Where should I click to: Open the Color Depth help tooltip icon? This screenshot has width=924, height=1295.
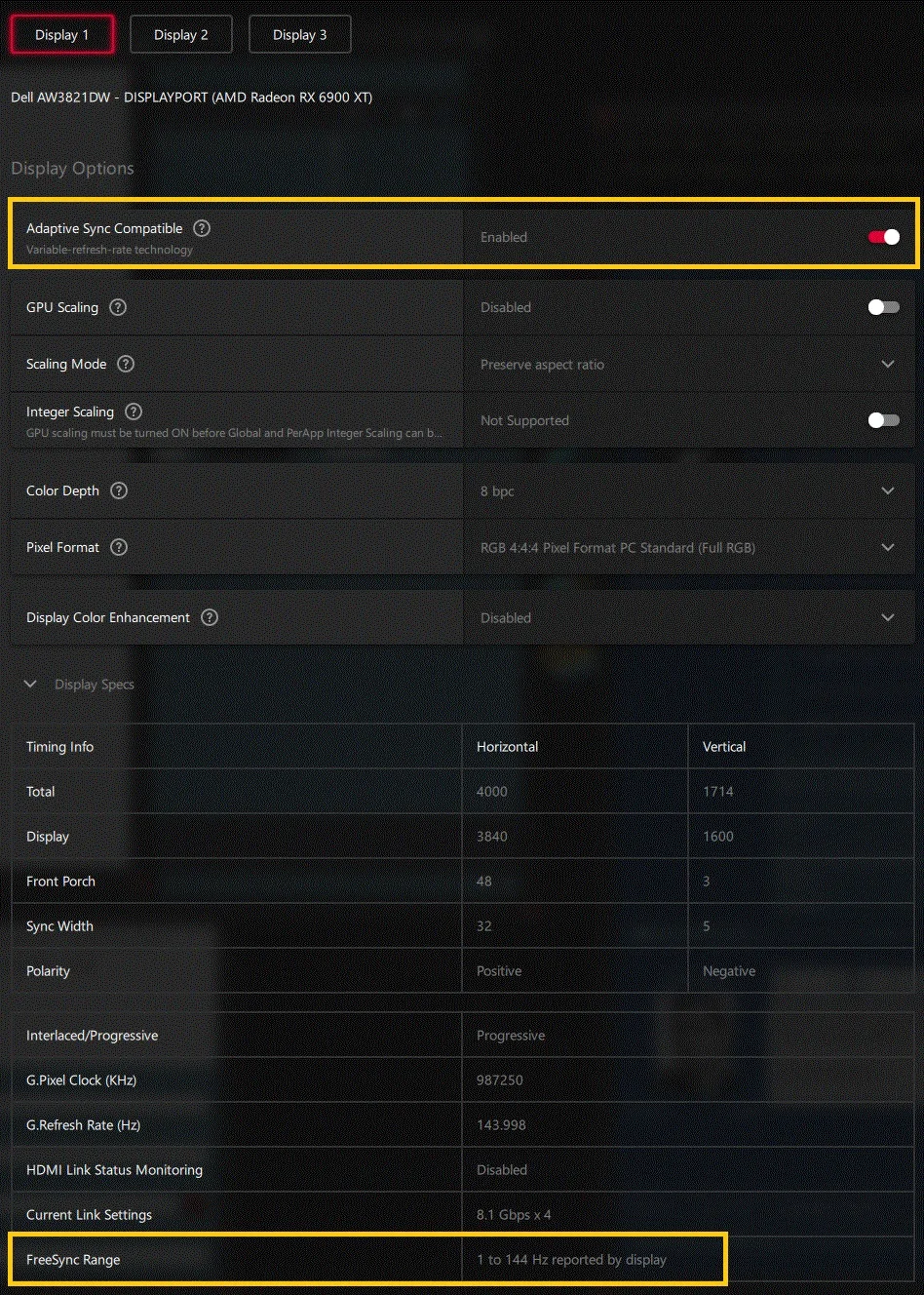119,491
